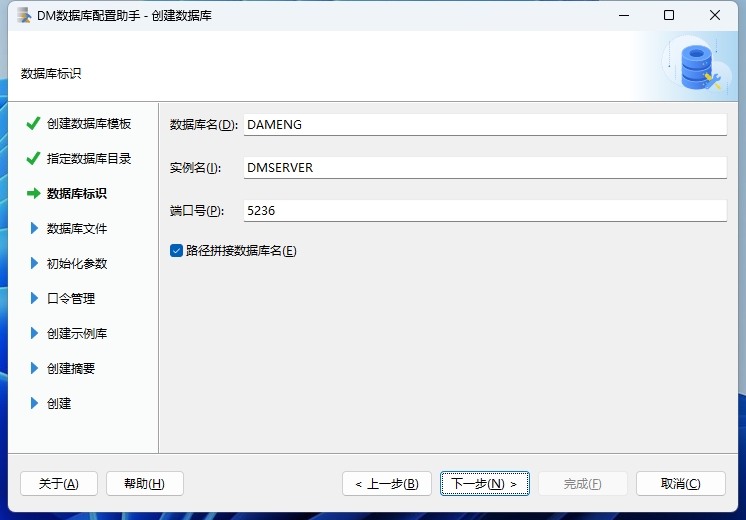Minimize the DM configuration assistant window

coord(624,15)
